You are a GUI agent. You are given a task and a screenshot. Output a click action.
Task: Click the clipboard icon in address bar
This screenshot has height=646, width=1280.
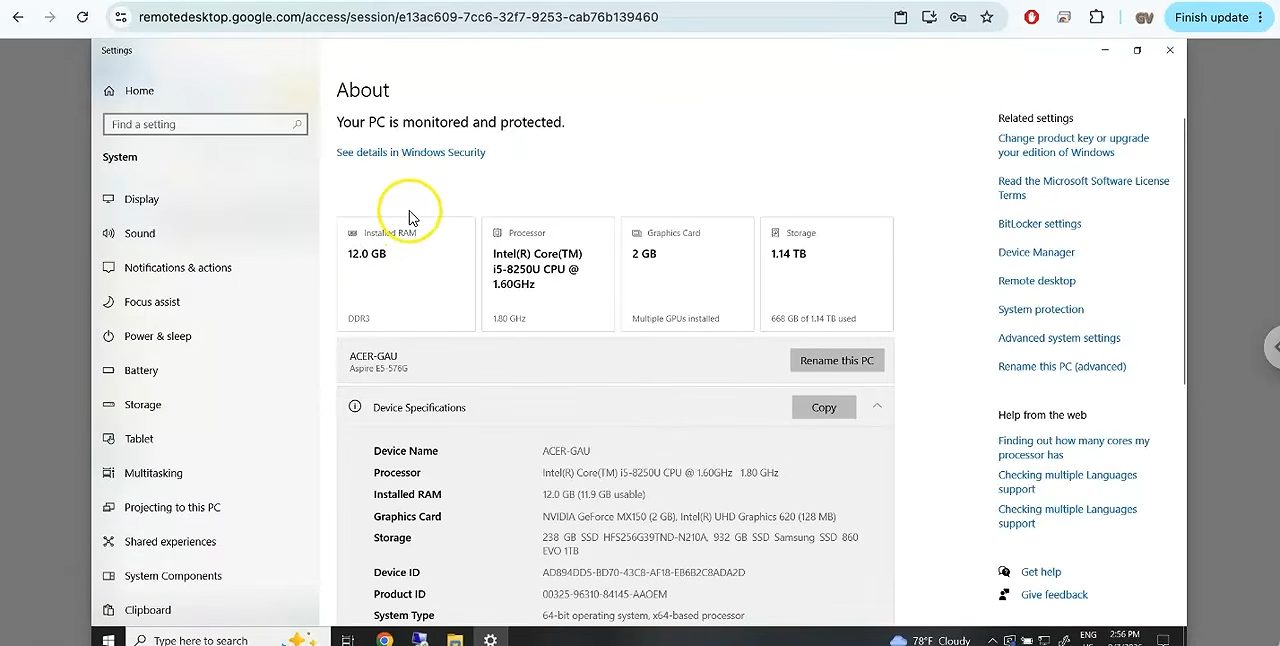pyautogui.click(x=901, y=17)
